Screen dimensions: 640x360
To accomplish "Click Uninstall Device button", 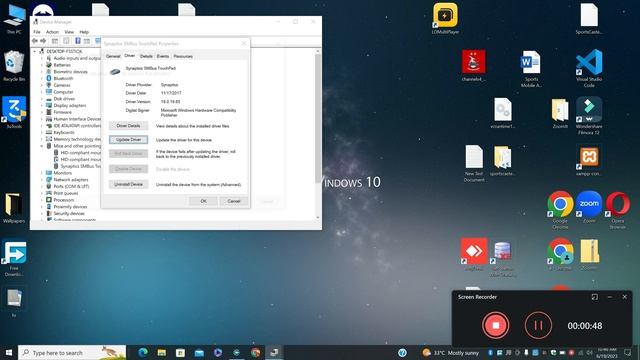I will click(128, 184).
